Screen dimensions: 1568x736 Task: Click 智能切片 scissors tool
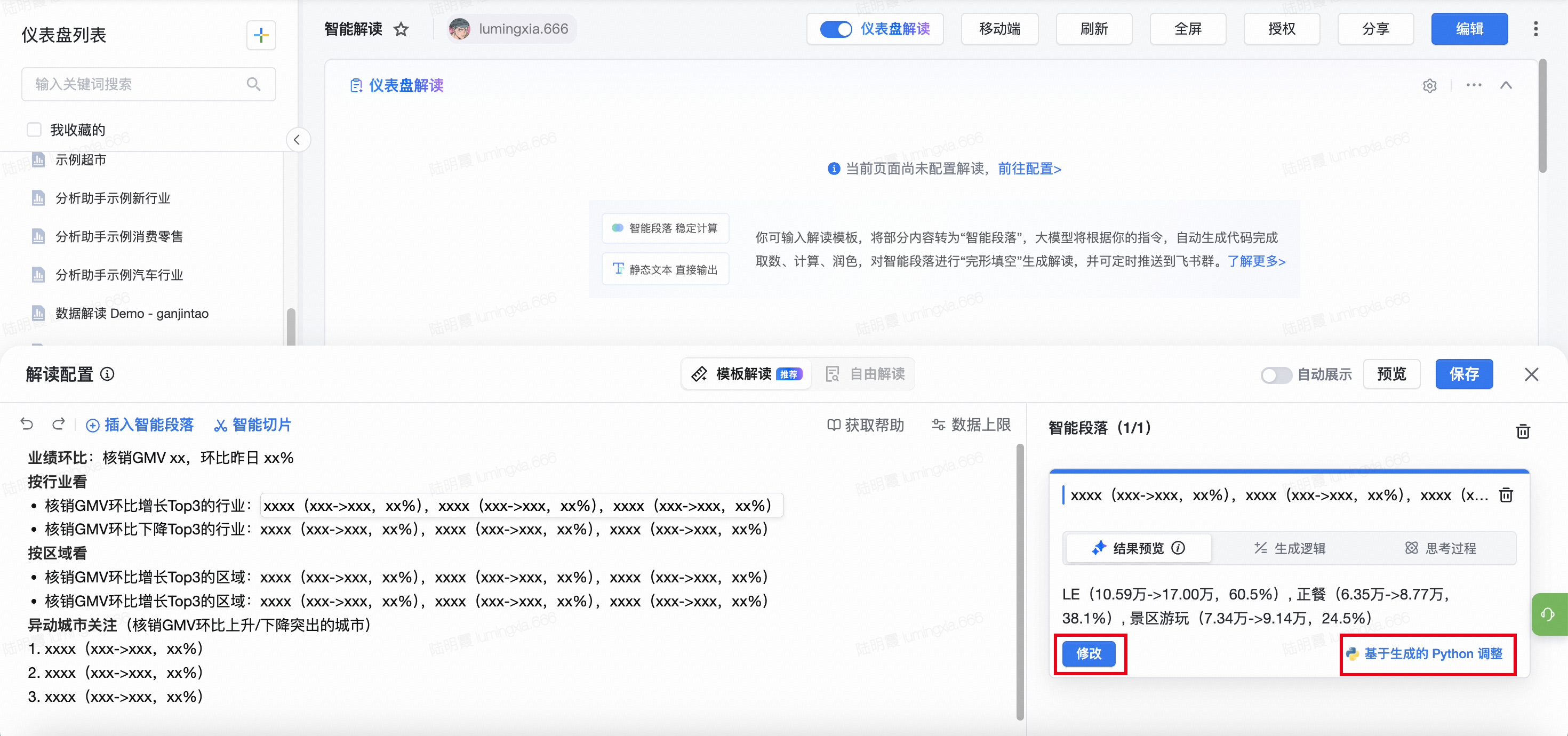tap(253, 425)
